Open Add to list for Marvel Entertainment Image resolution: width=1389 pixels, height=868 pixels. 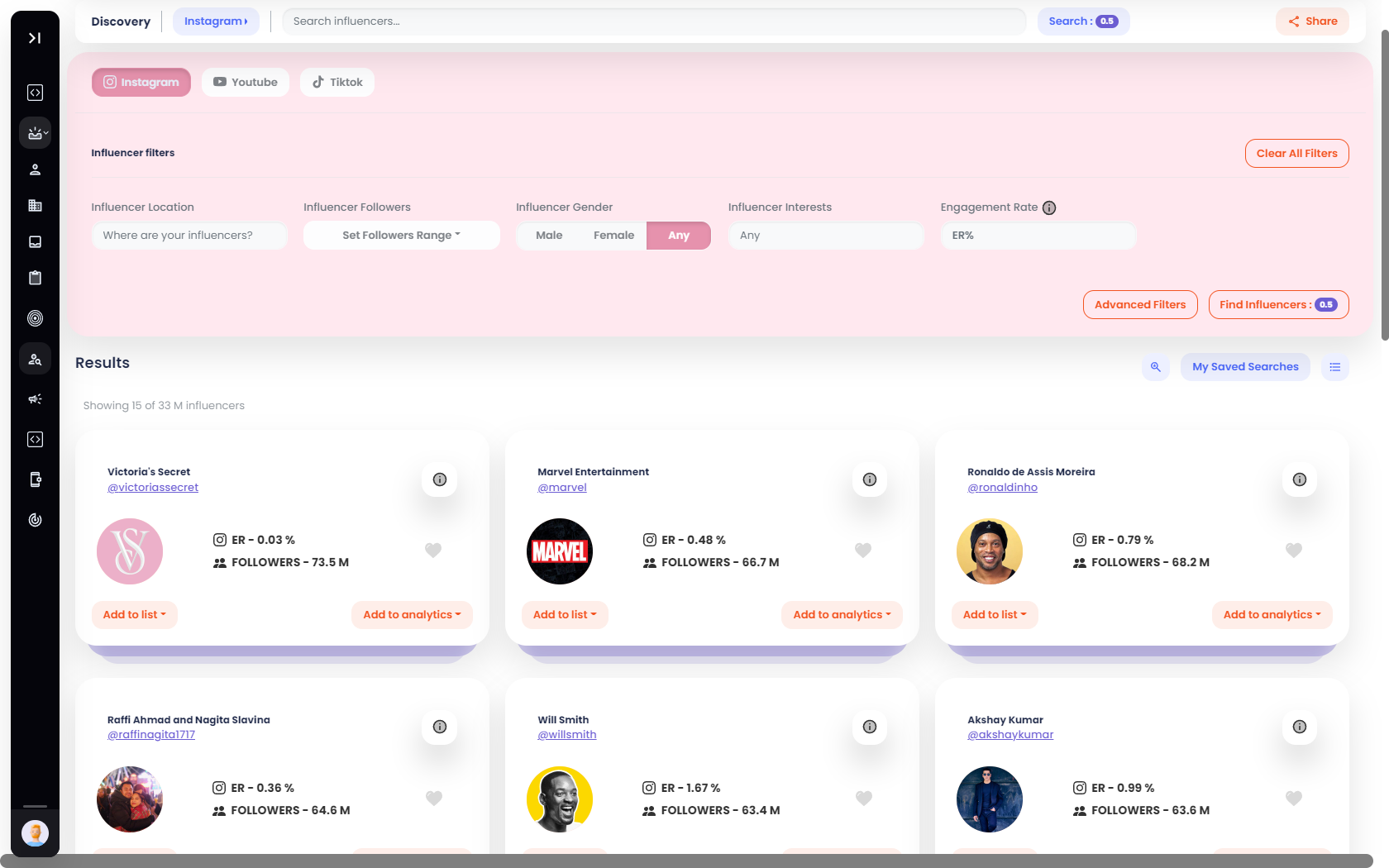pos(565,615)
